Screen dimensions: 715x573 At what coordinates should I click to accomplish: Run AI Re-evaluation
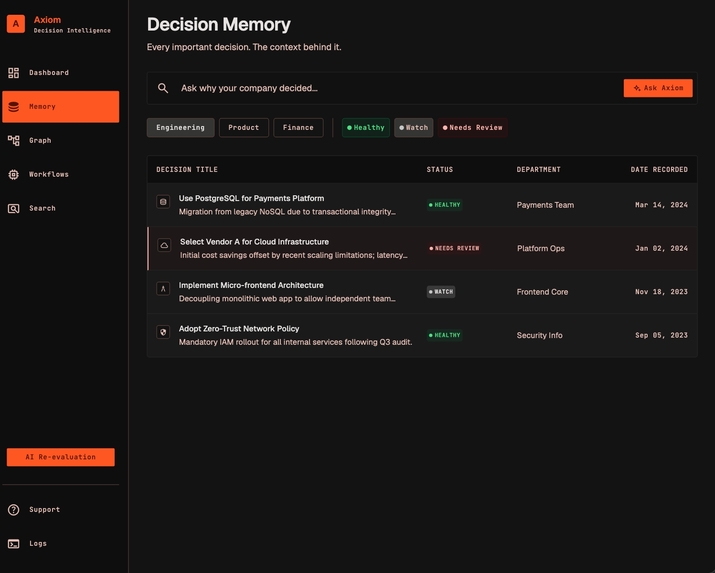pos(61,457)
